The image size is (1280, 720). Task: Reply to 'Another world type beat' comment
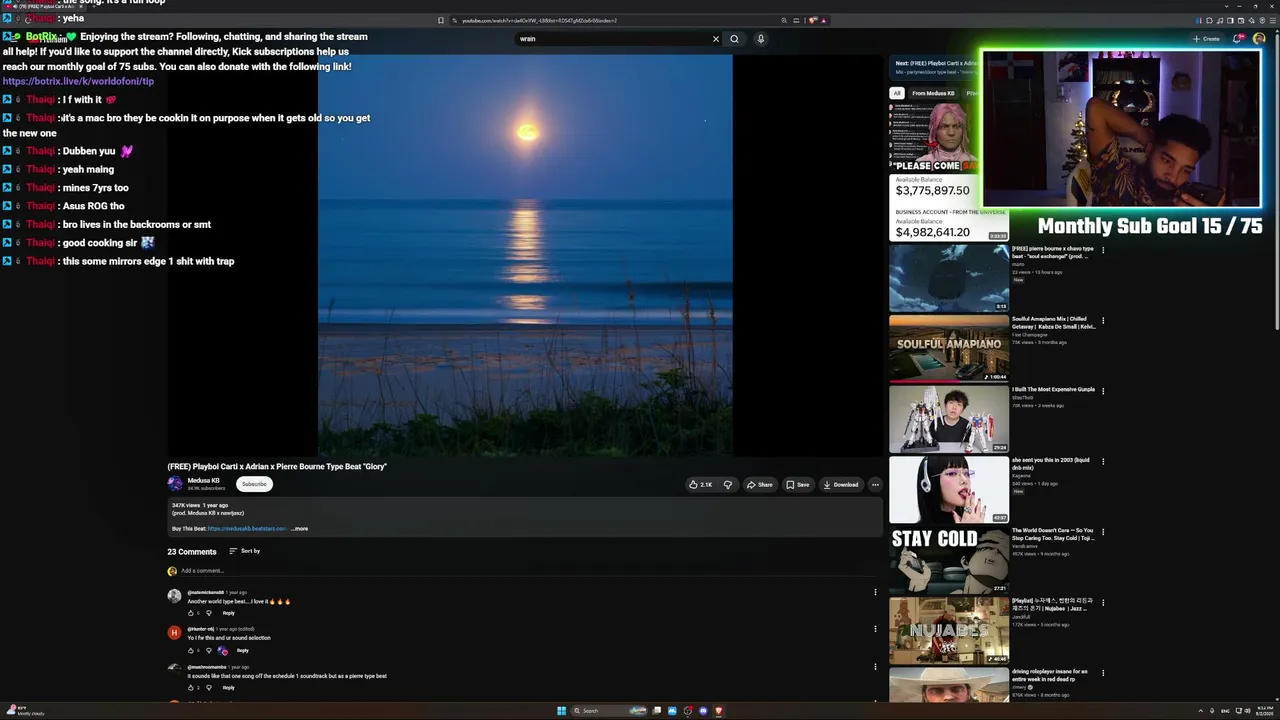coord(228,613)
